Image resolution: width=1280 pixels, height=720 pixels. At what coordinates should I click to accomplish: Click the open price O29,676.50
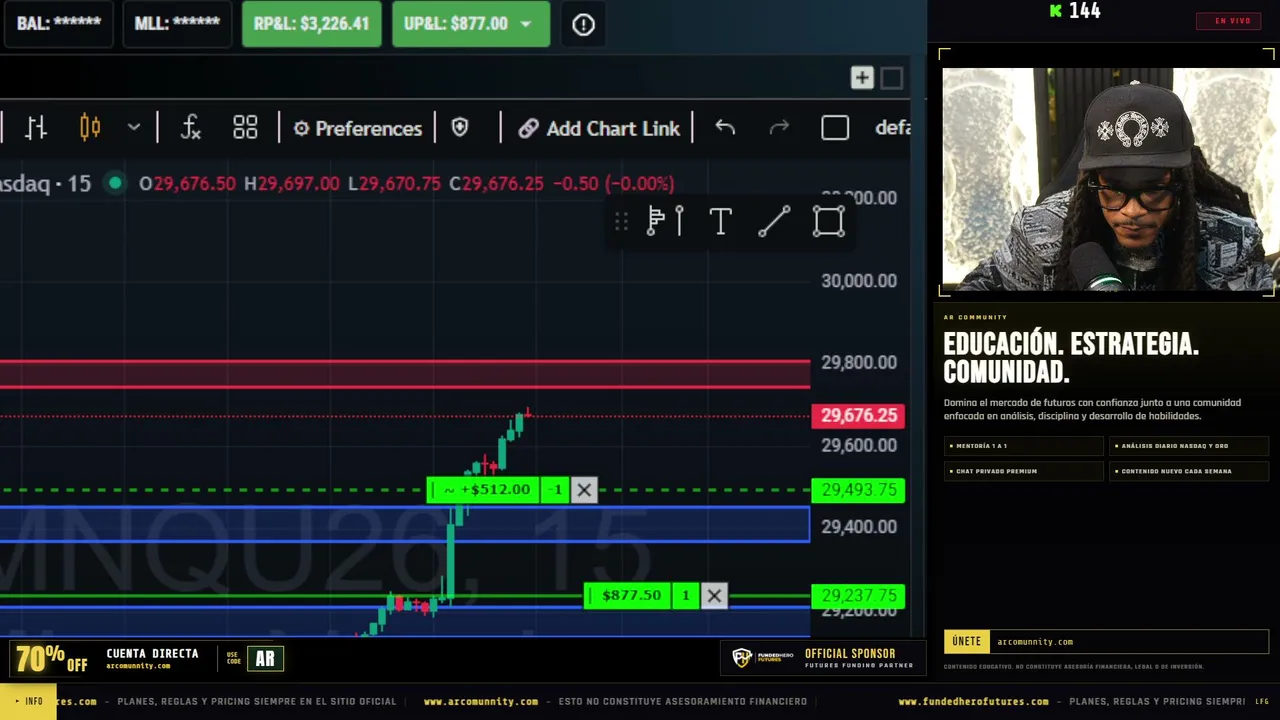coord(188,184)
